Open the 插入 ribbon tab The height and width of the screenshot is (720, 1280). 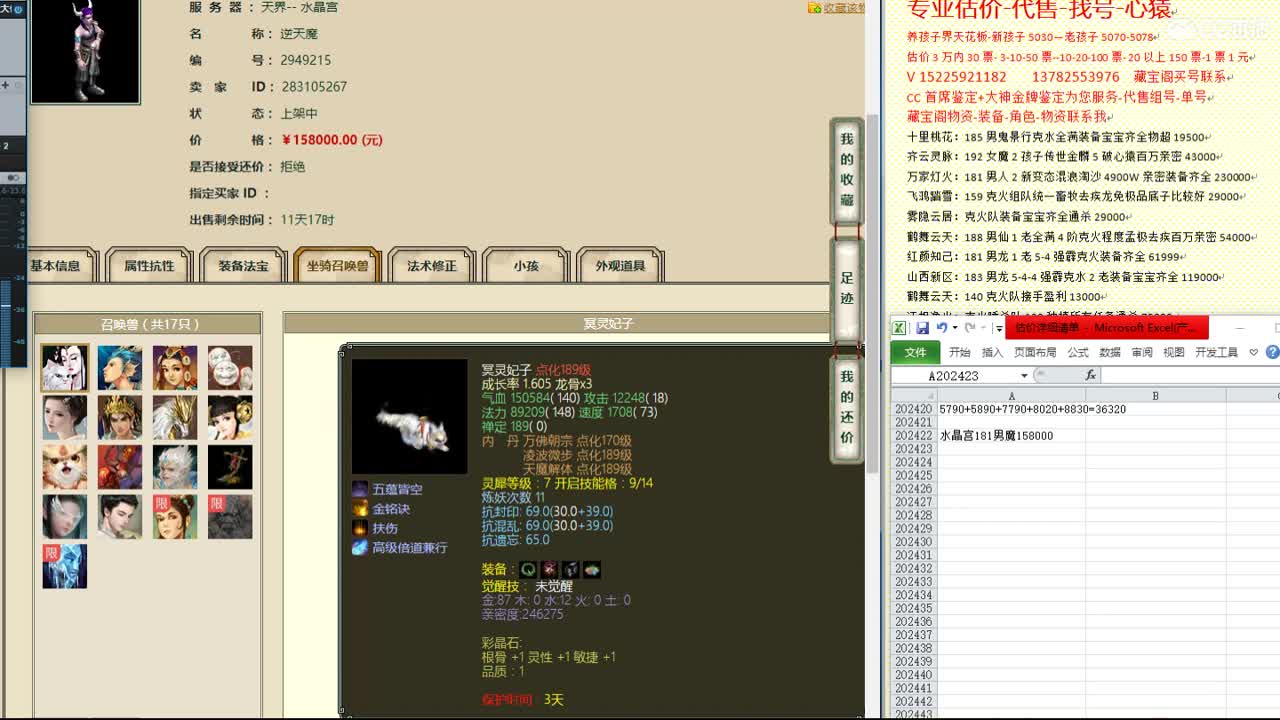[x=992, y=352]
